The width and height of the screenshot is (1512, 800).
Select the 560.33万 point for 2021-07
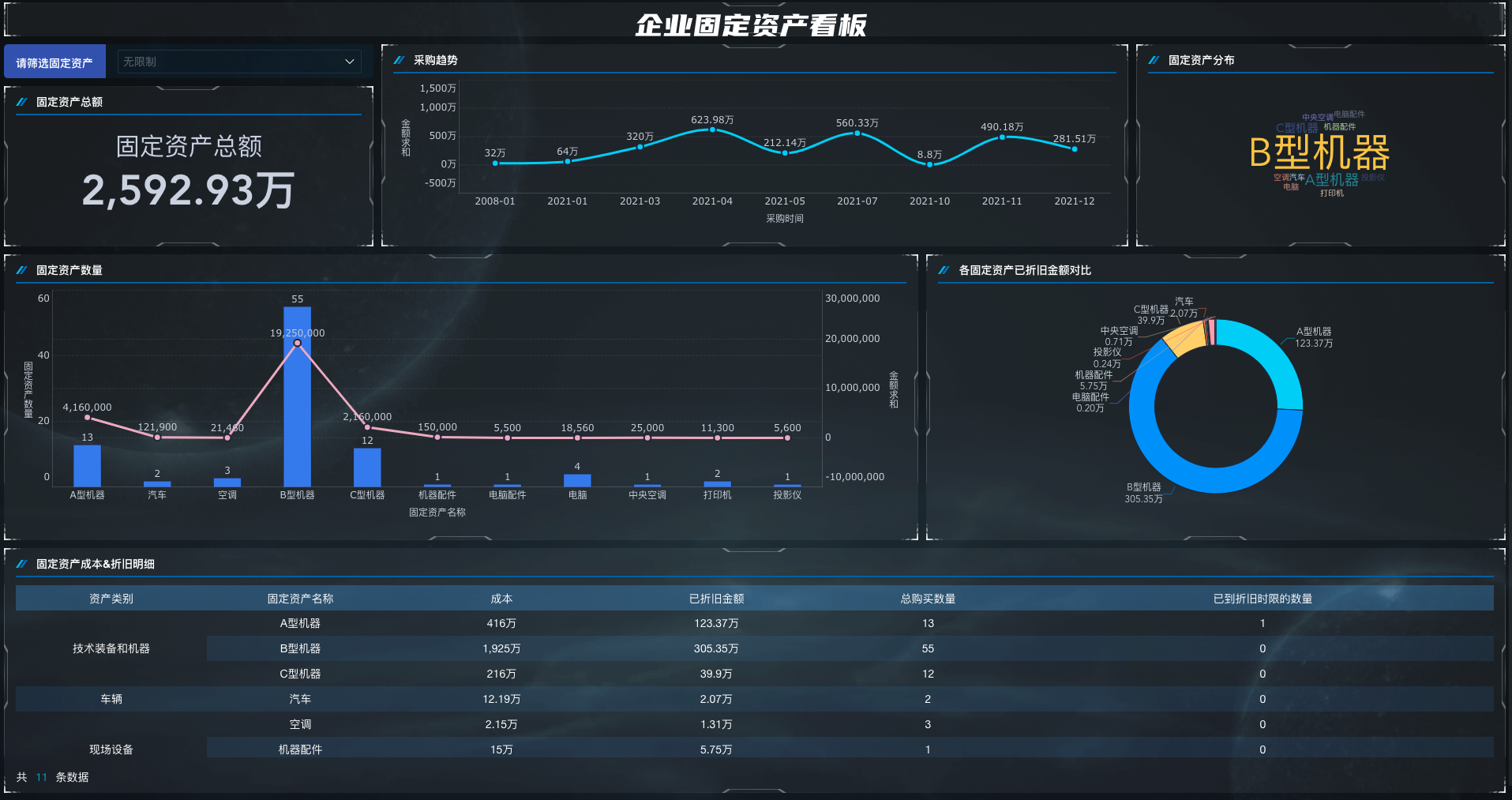(x=857, y=133)
